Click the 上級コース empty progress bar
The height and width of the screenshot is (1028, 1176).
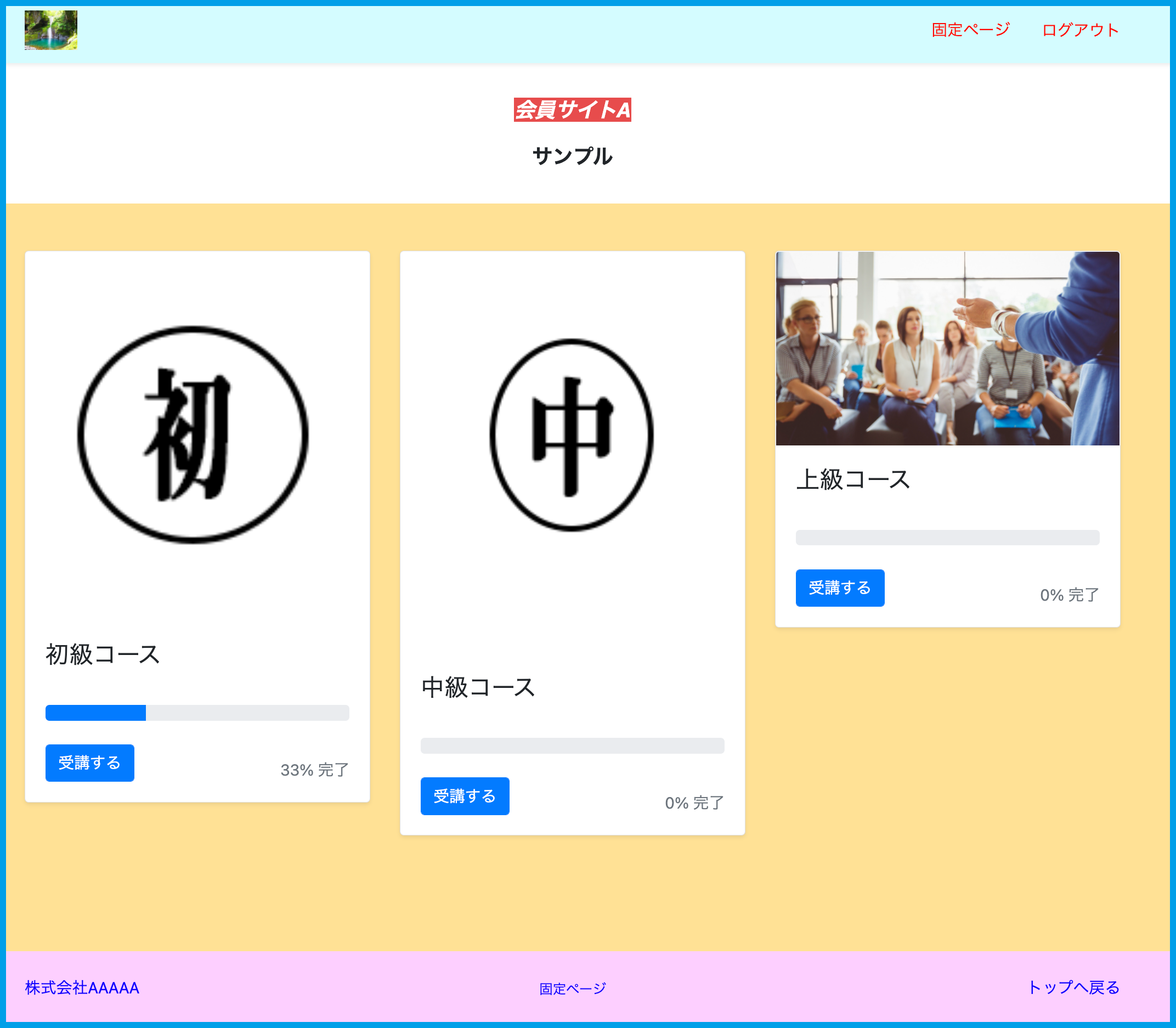947,538
